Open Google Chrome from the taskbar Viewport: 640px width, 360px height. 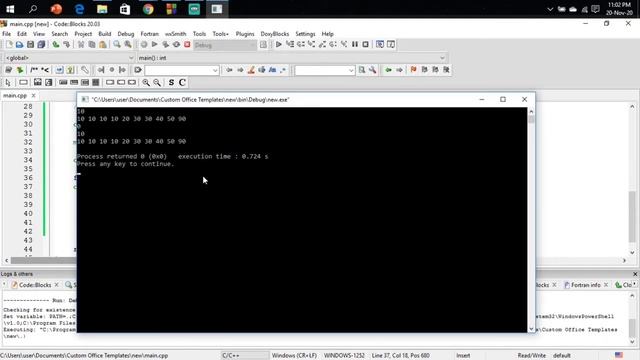(148, 9)
